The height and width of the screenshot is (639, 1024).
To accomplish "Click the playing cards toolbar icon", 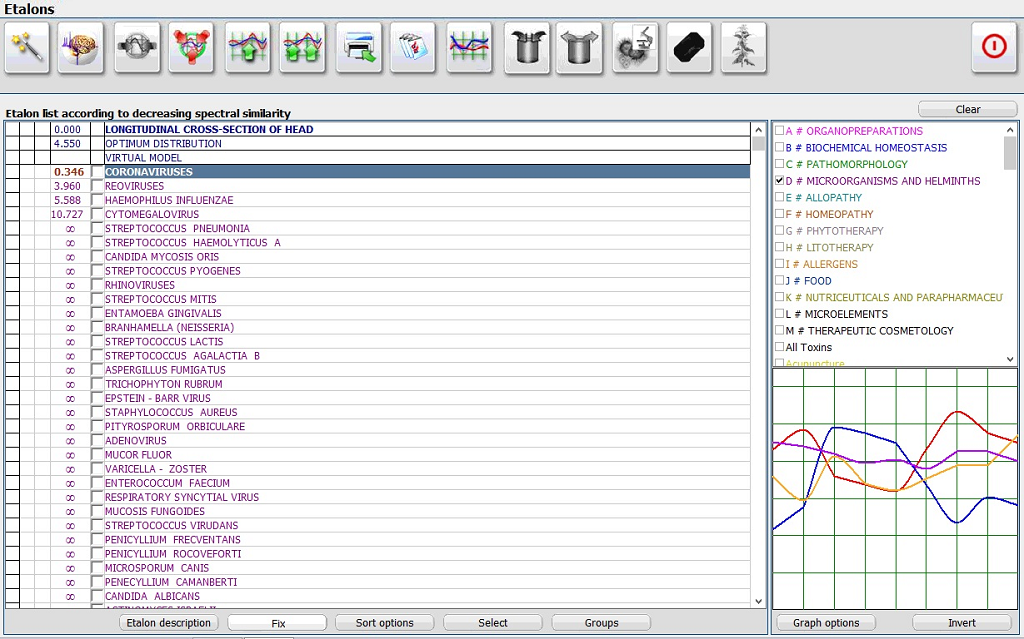I will 413,47.
